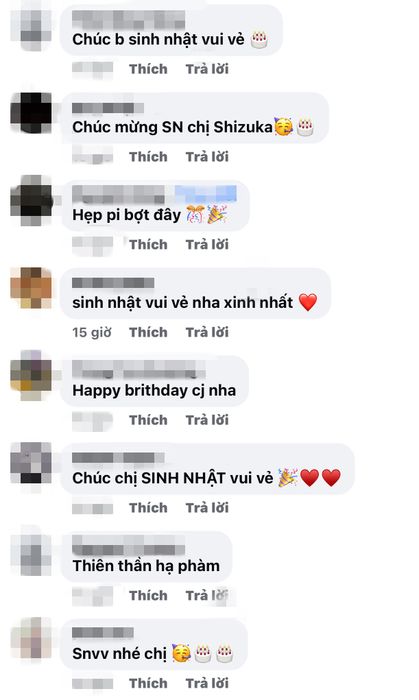Reply to the "Hẹp pi bợt đây" comment

tap(207, 244)
